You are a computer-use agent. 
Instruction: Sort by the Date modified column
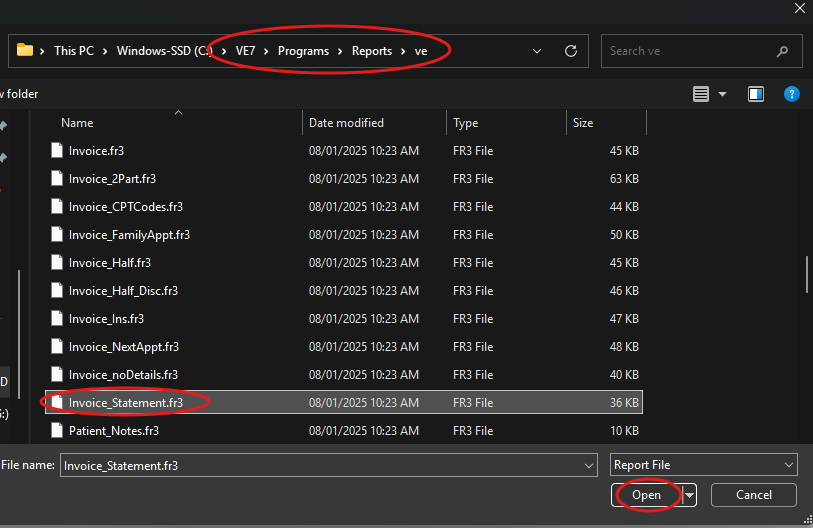(x=346, y=123)
